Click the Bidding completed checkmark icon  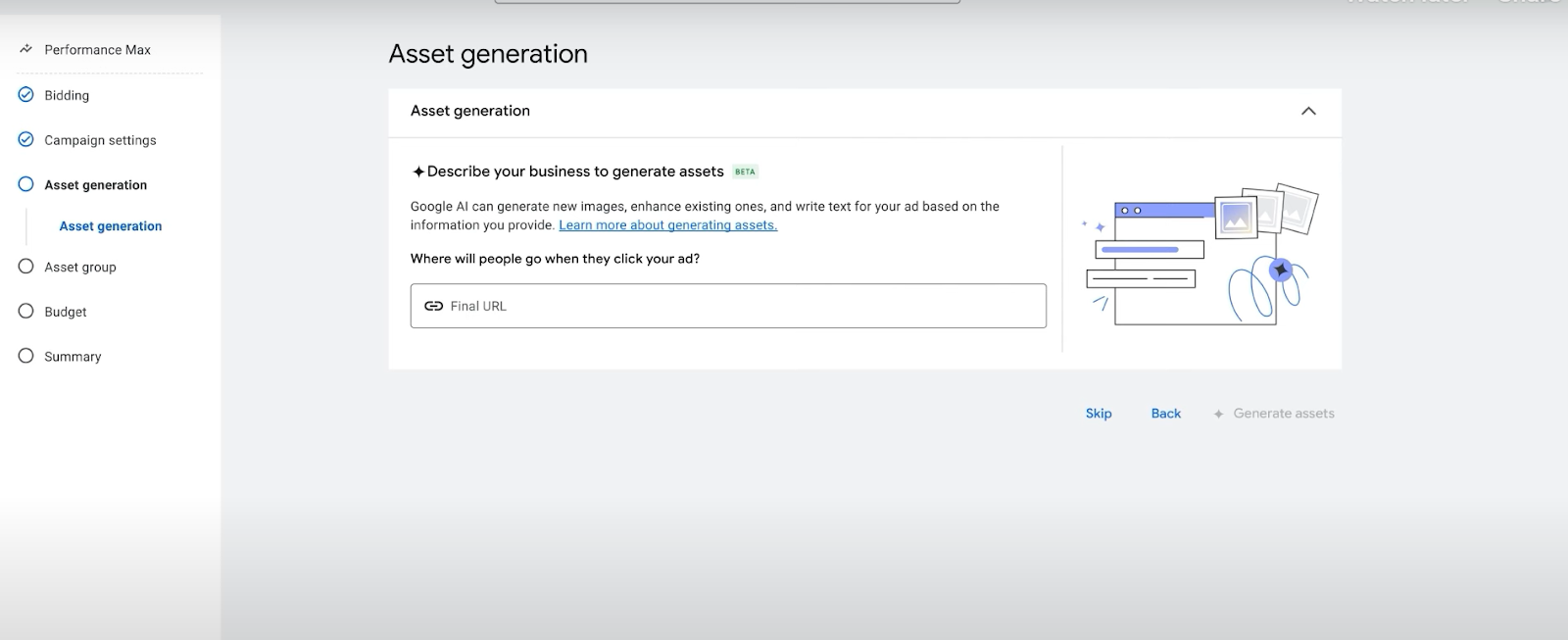click(x=26, y=95)
